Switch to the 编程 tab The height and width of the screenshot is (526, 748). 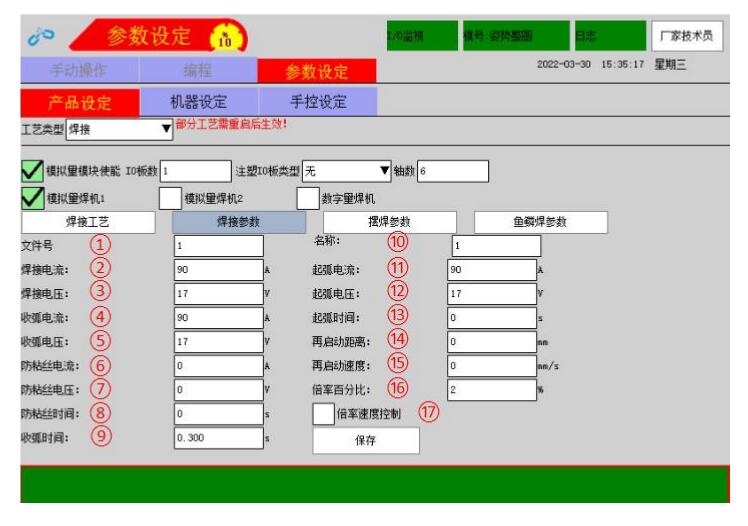tap(198, 71)
